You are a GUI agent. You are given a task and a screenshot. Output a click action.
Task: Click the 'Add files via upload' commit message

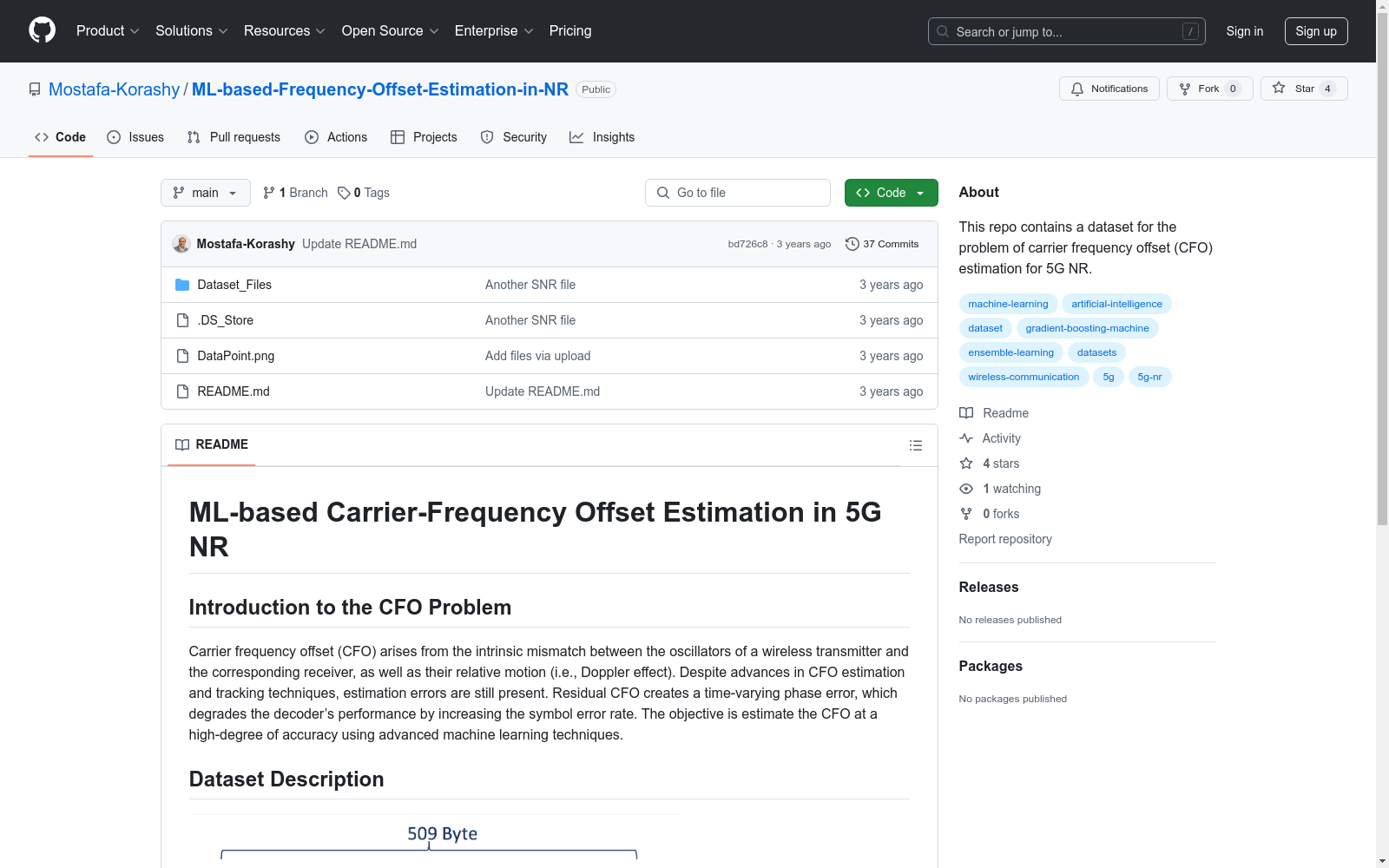tap(538, 356)
